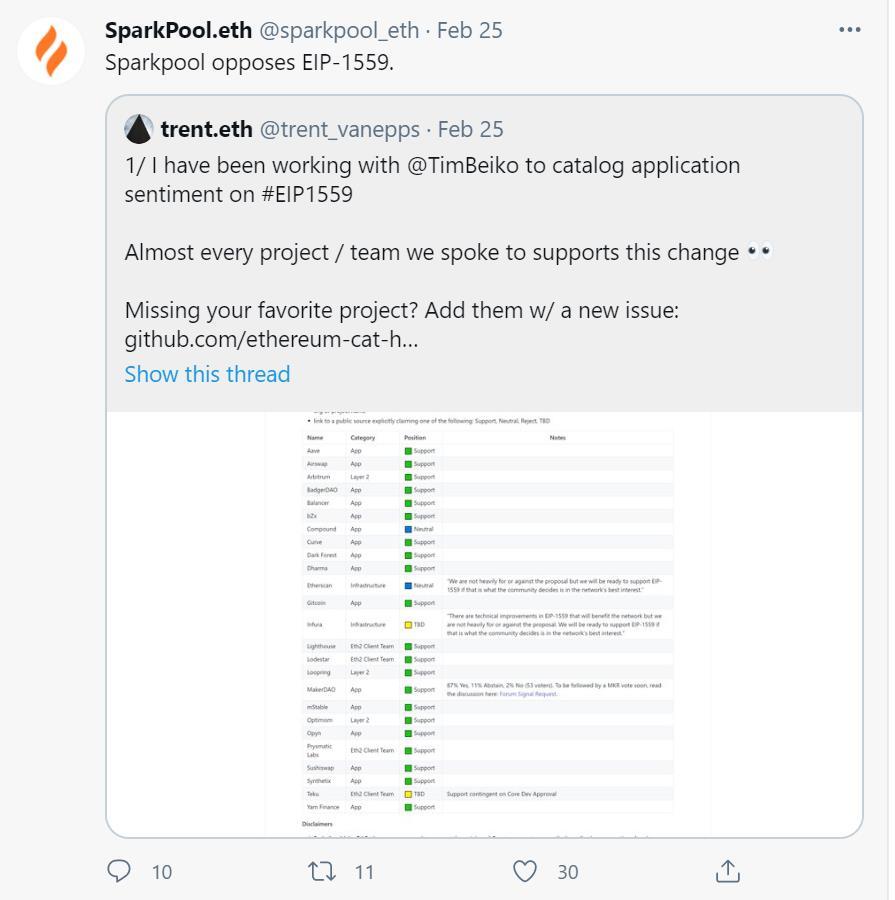Click SparkPool flame profile avatar
The height and width of the screenshot is (900, 895).
click(51, 51)
